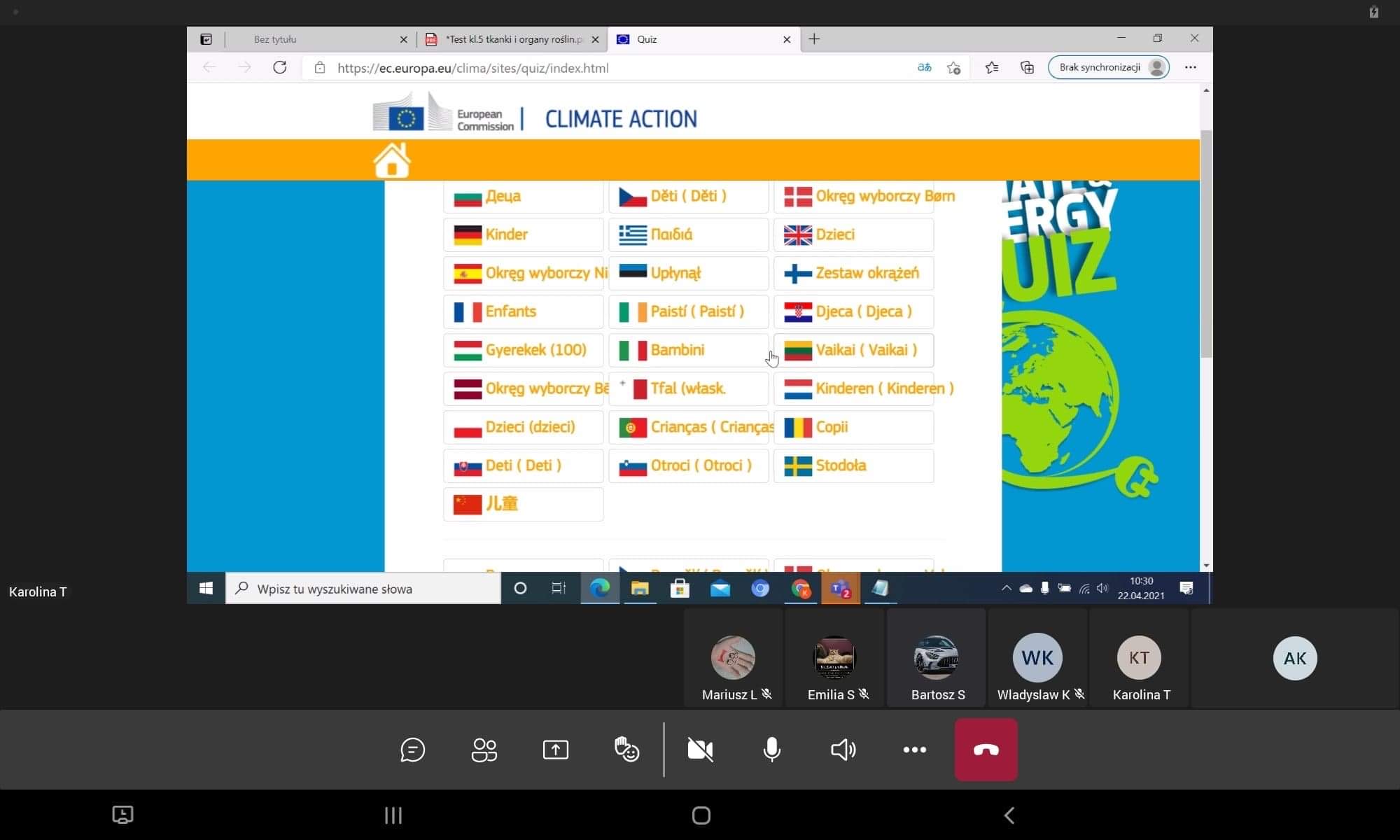Expand hidden system tray icons chevron
1400x840 pixels.
1006,589
